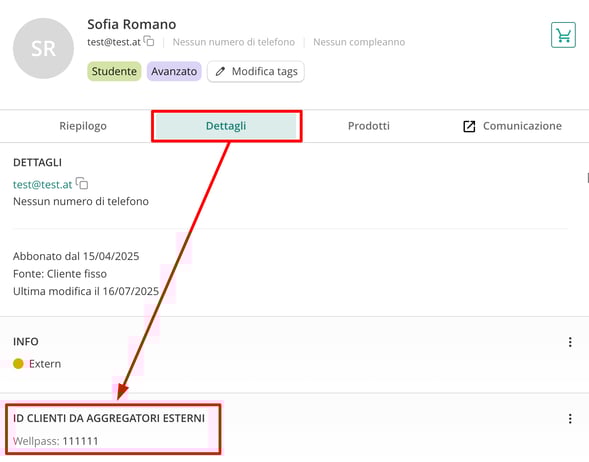
Task: Open ID clienti aggregatori three-dot menu
Action: [x=570, y=419]
